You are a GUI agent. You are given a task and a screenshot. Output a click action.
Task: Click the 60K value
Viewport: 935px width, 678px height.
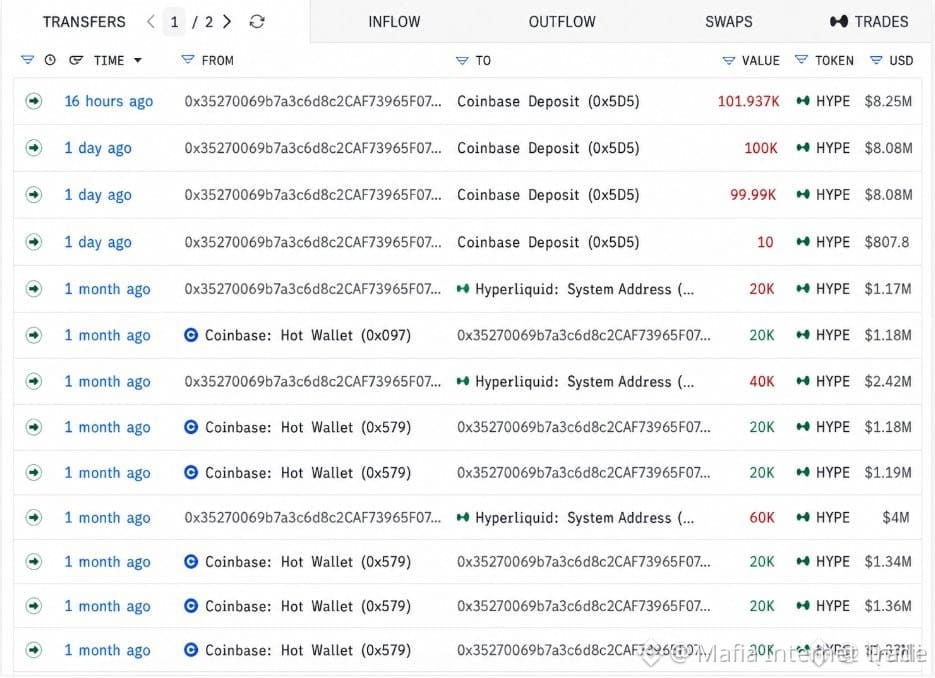click(x=761, y=518)
